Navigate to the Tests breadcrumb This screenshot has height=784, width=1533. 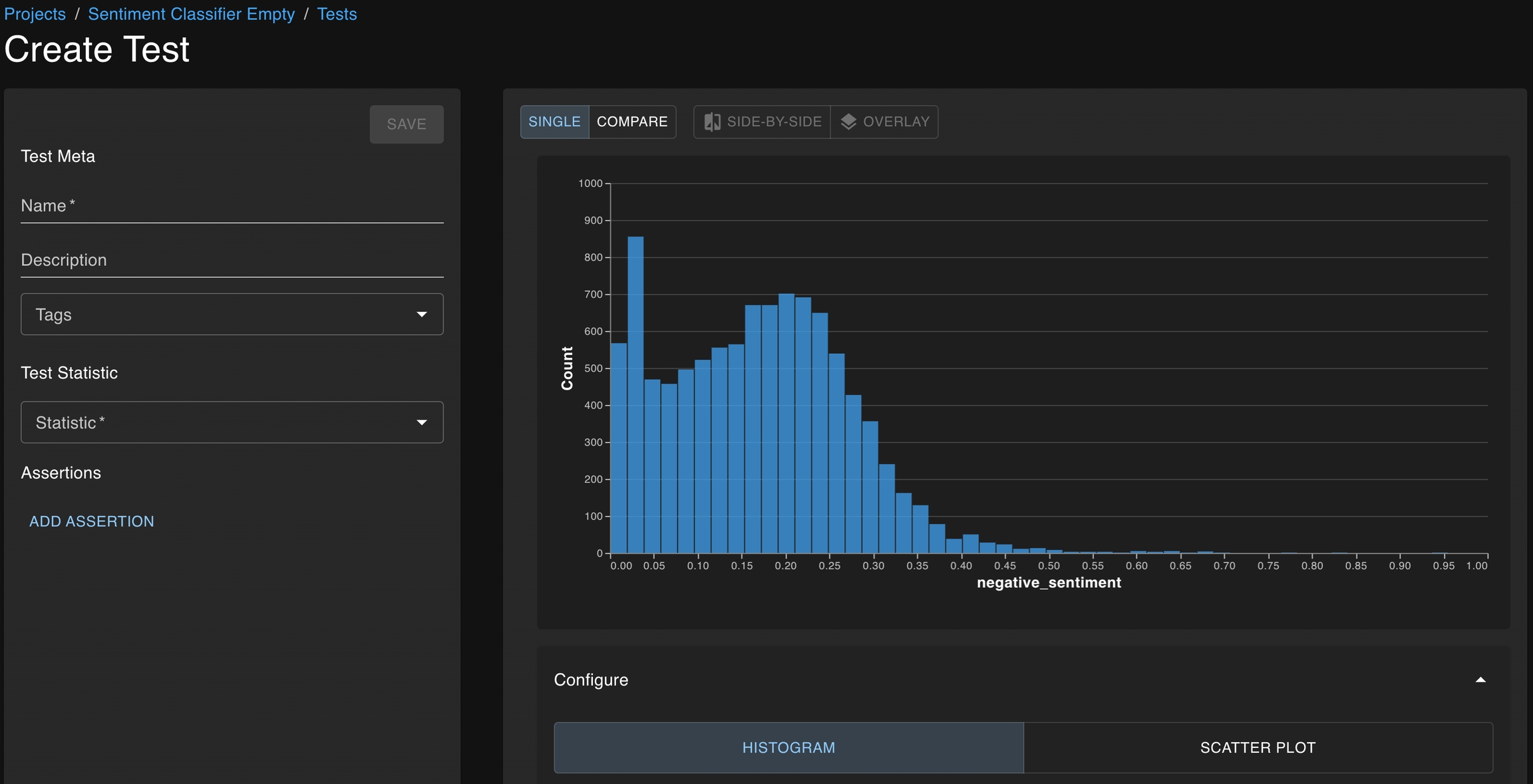point(337,14)
